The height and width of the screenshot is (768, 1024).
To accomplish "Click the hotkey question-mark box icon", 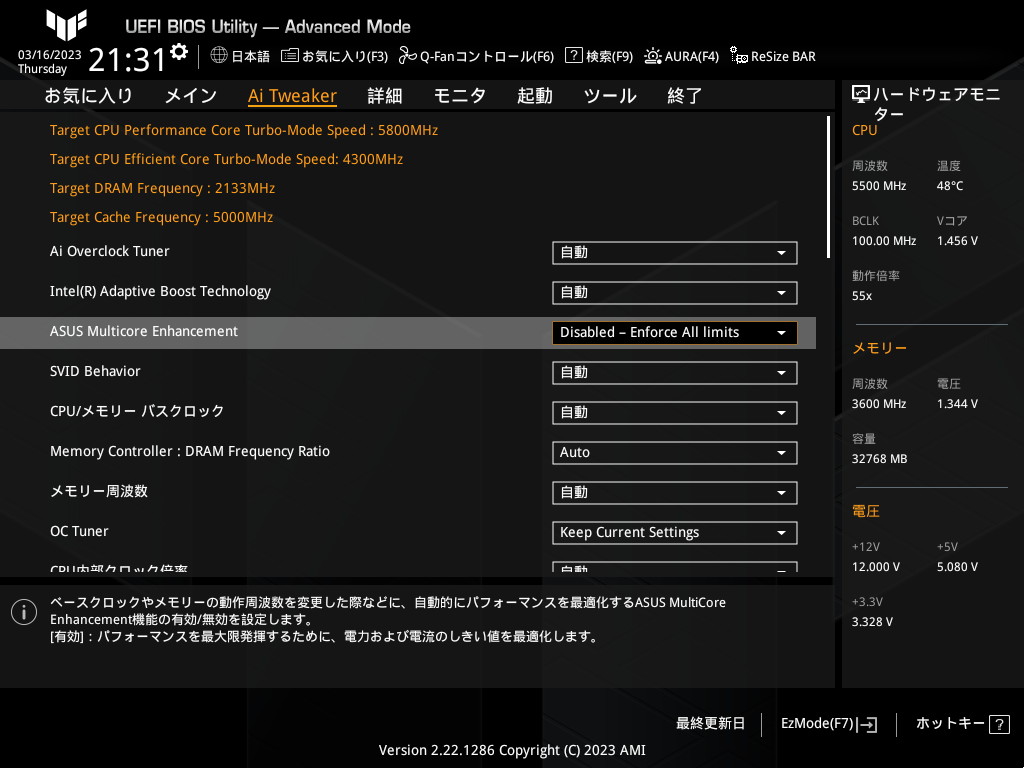I will click(999, 724).
